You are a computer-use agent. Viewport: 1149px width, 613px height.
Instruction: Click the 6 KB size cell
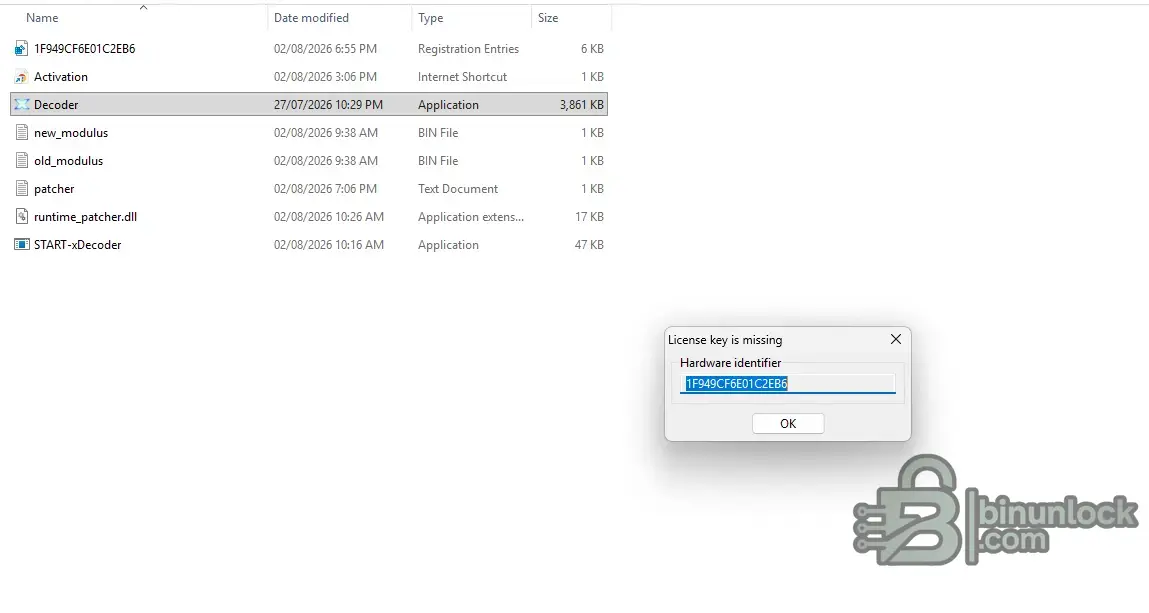592,49
